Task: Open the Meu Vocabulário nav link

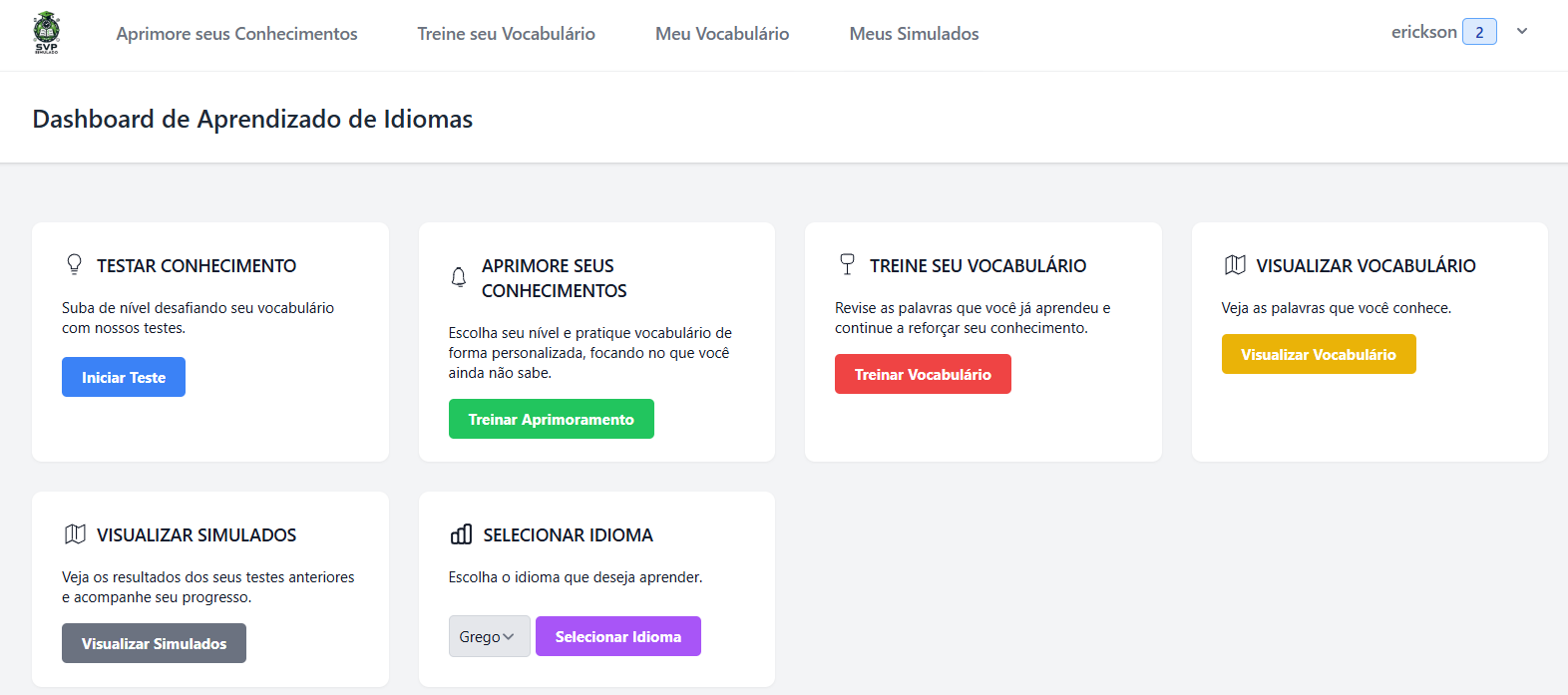Action: (722, 34)
